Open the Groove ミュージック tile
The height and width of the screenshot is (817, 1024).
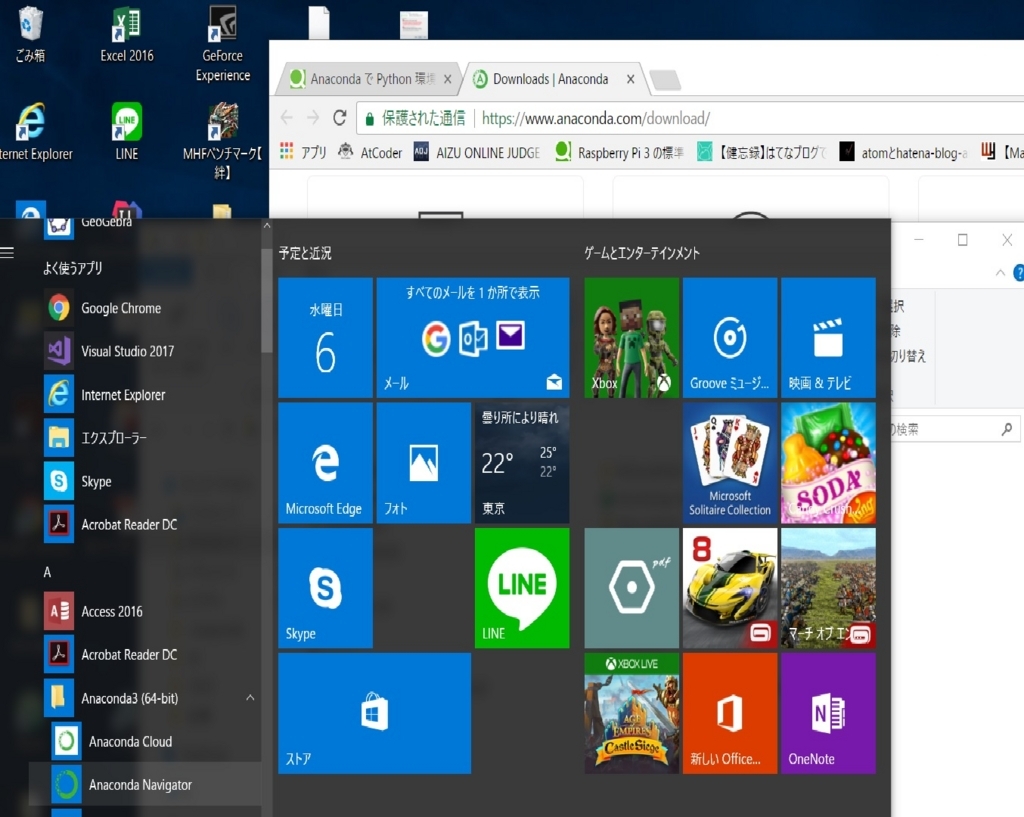click(x=730, y=337)
